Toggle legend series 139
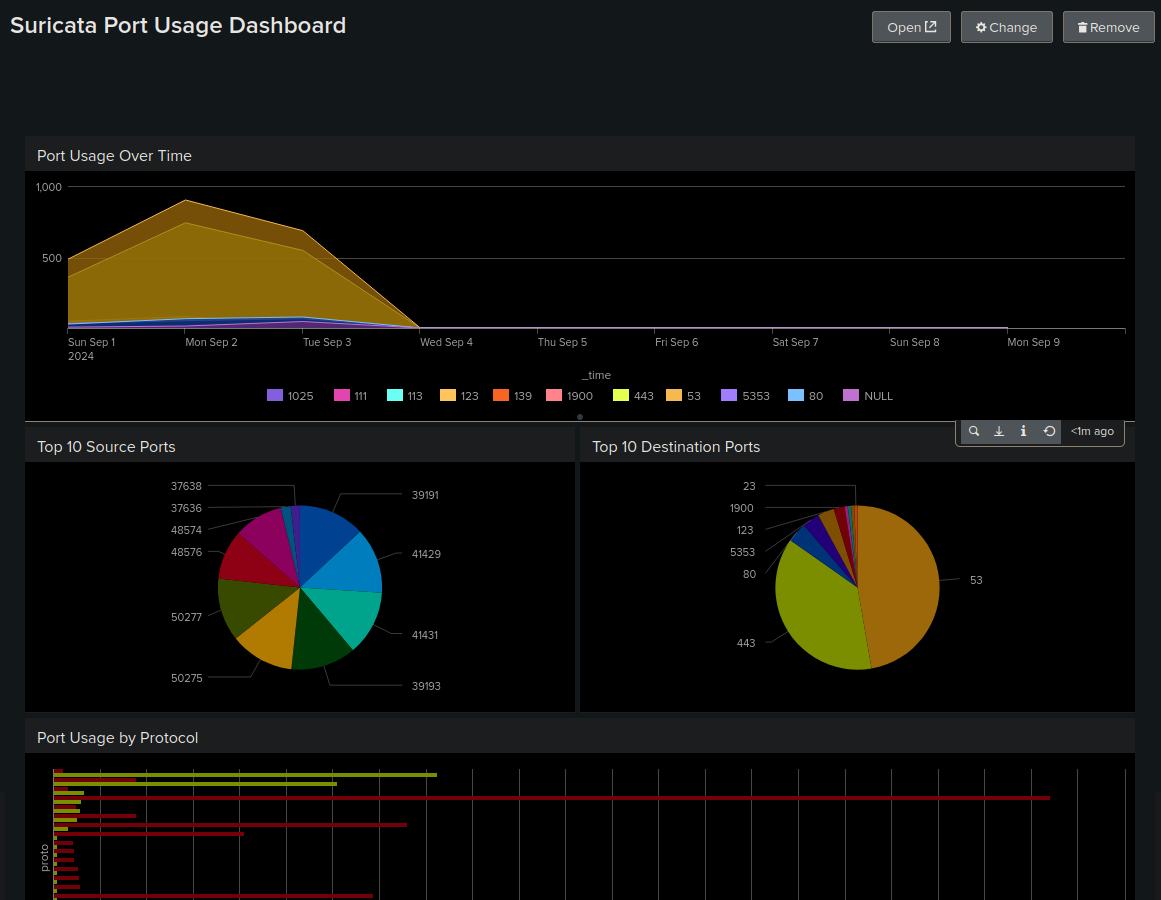This screenshot has width=1161, height=900. click(x=512, y=396)
